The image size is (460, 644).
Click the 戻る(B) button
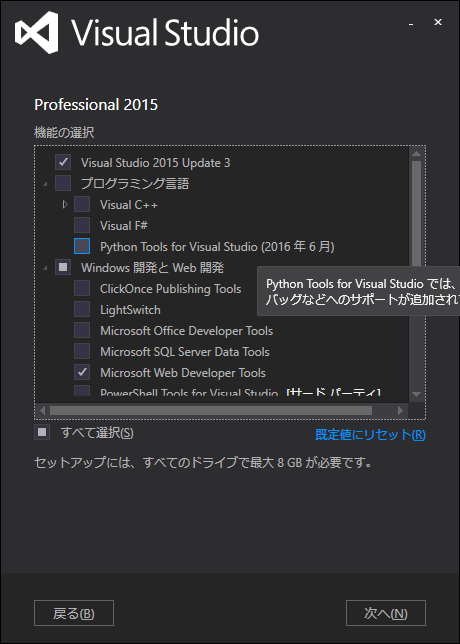coord(74,614)
